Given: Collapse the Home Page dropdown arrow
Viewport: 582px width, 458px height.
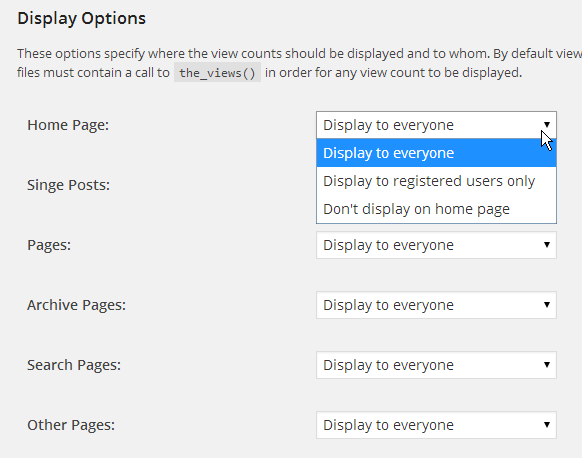Looking at the screenshot, I should (547, 125).
